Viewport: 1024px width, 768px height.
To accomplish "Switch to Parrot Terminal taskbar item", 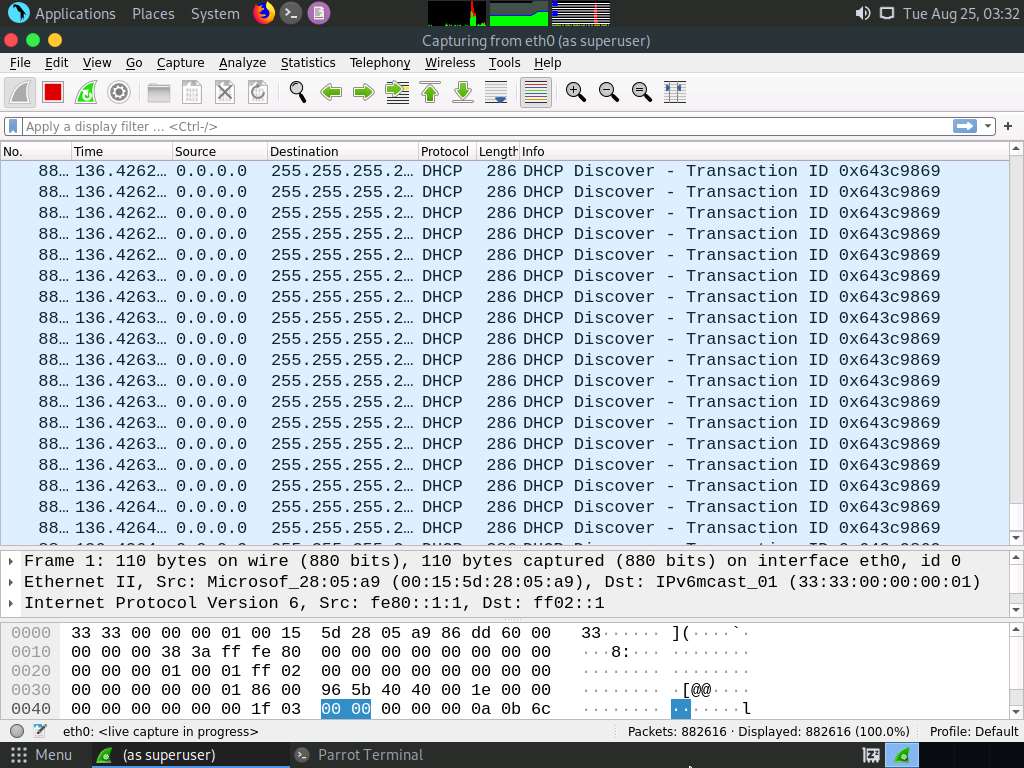I will pos(358,755).
